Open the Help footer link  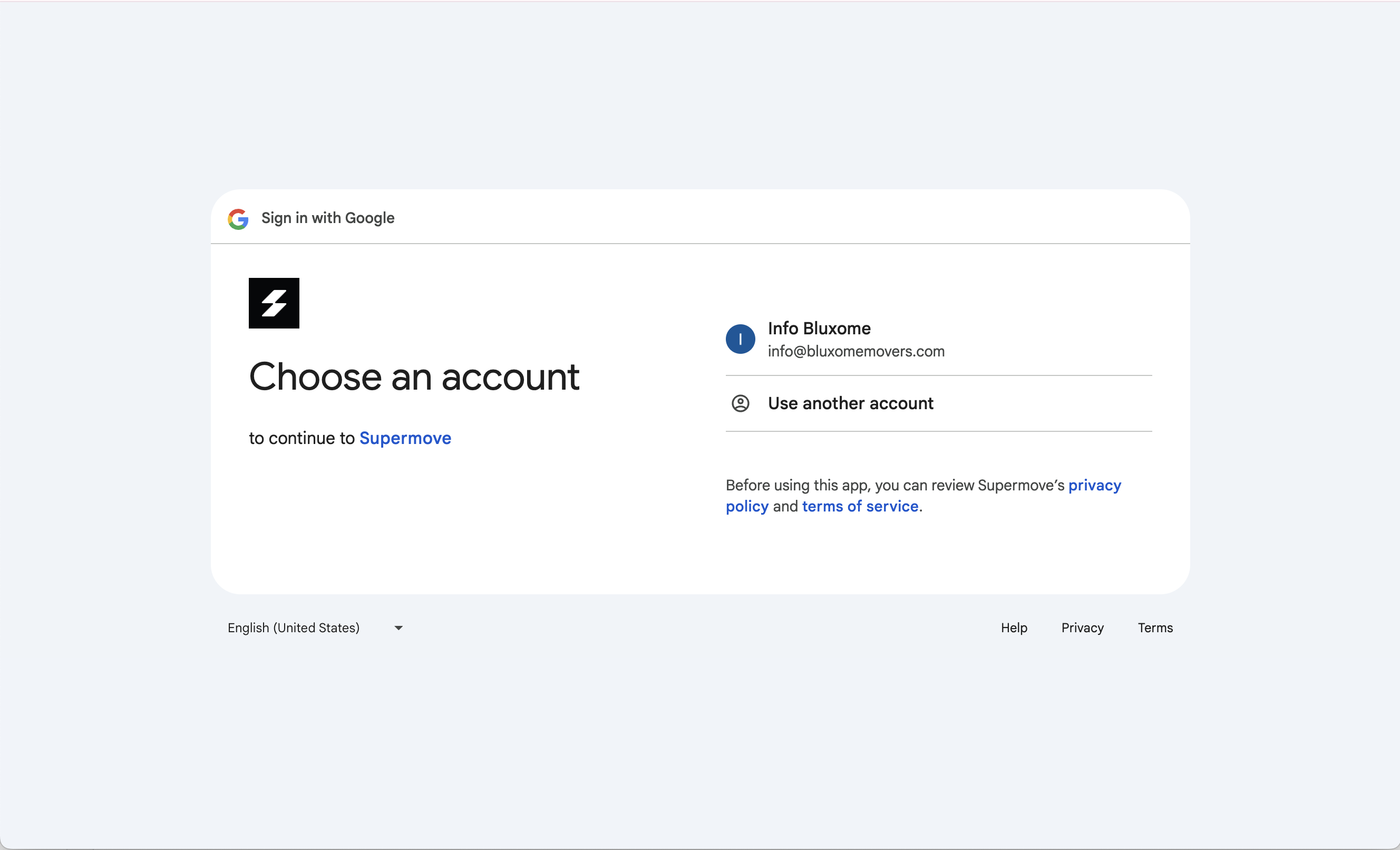coord(1014,627)
